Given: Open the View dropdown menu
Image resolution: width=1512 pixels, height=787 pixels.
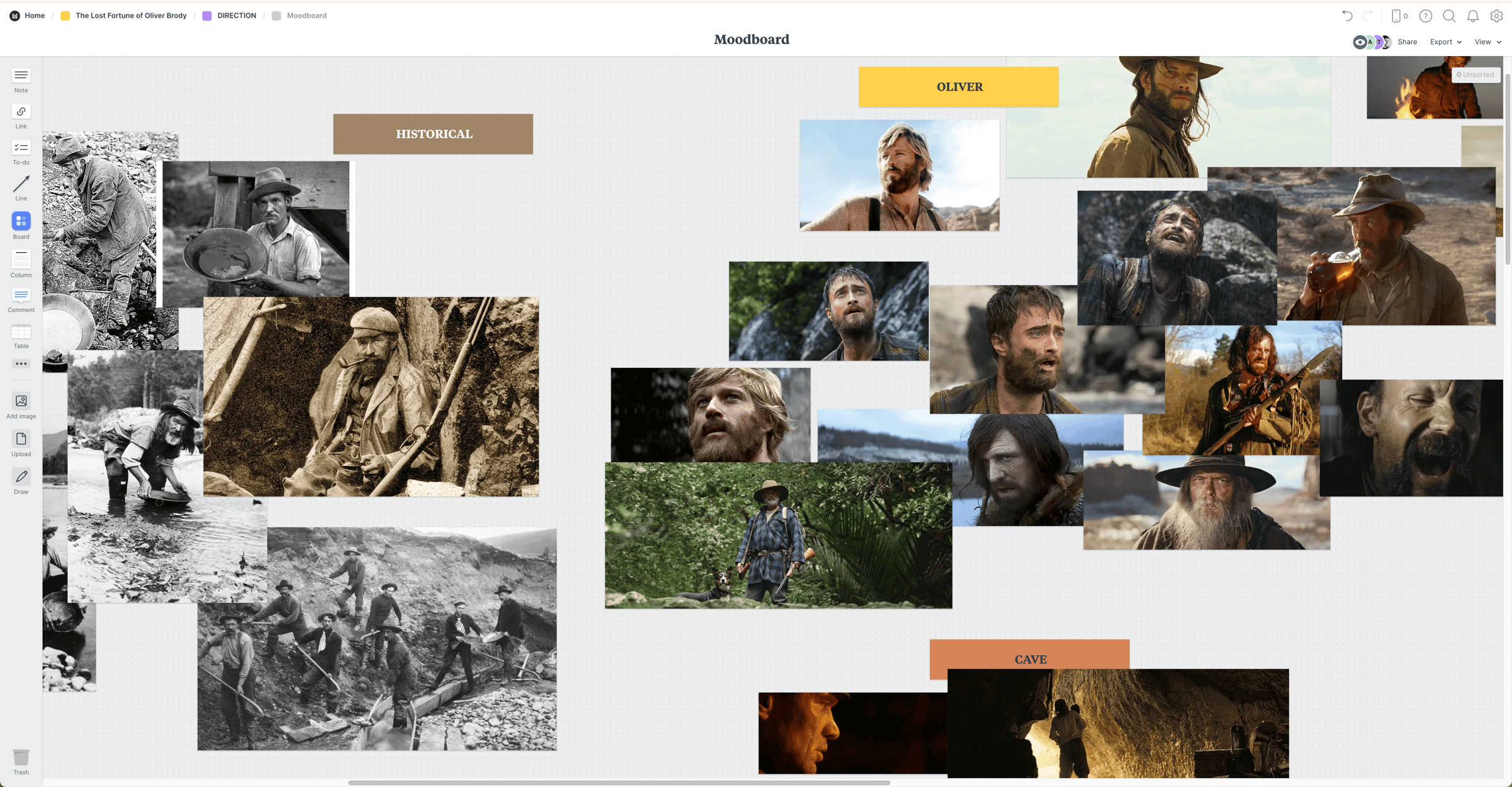Looking at the screenshot, I should click(1487, 42).
